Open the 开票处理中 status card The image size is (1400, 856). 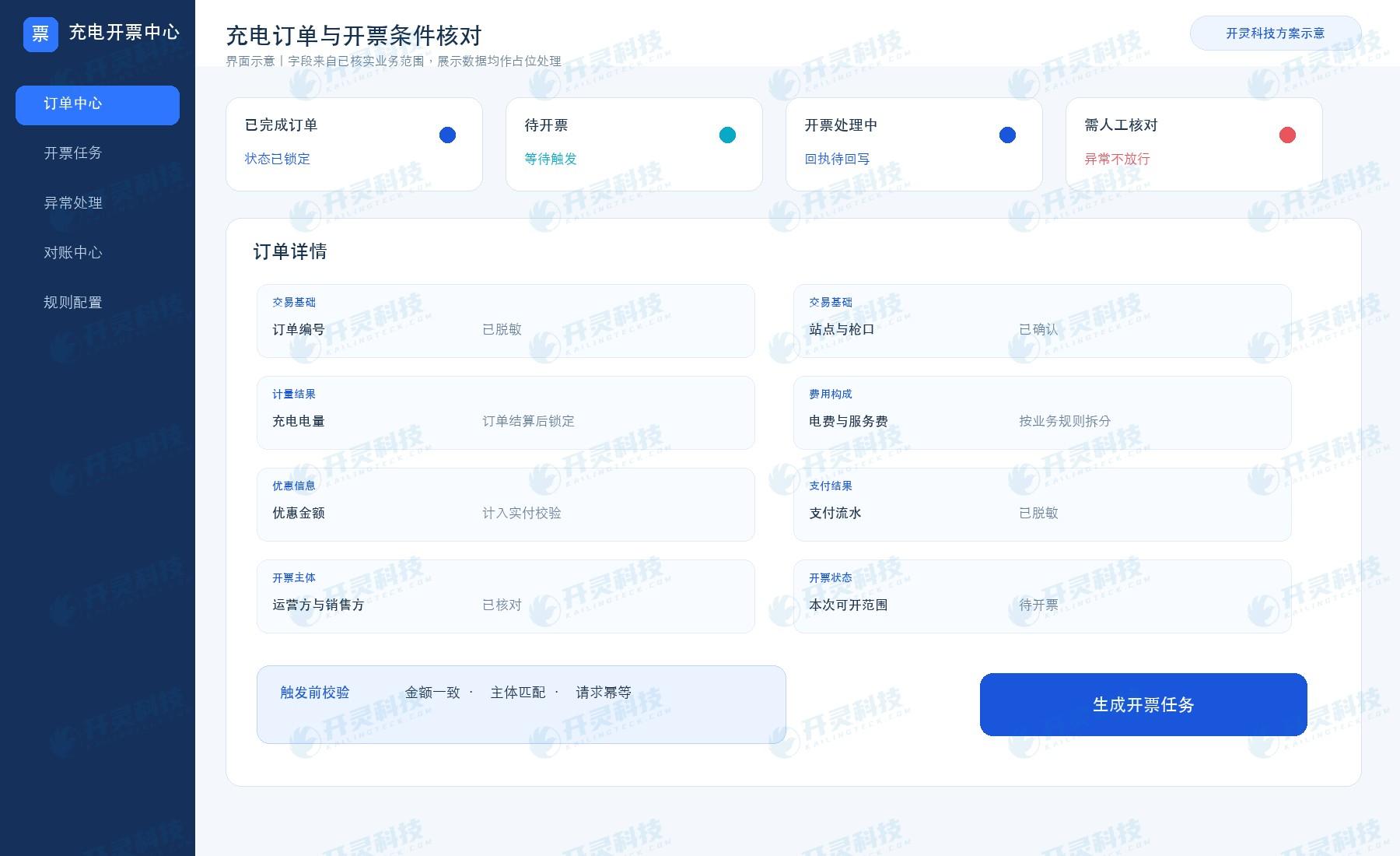pos(914,144)
